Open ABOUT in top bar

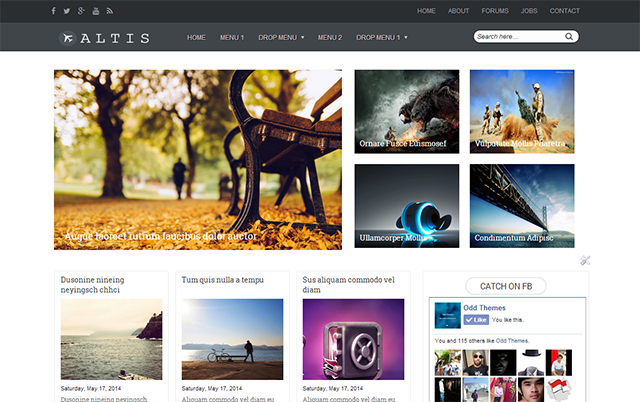(458, 11)
